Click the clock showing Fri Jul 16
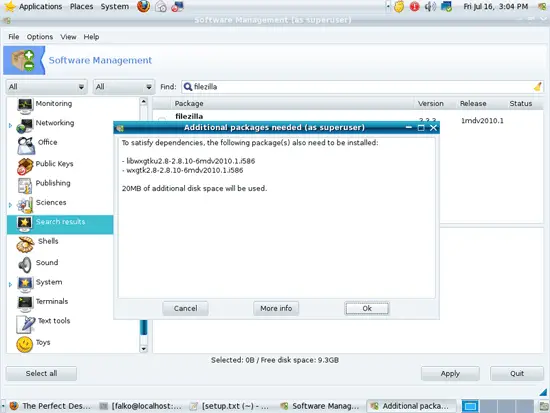 [495, 6]
